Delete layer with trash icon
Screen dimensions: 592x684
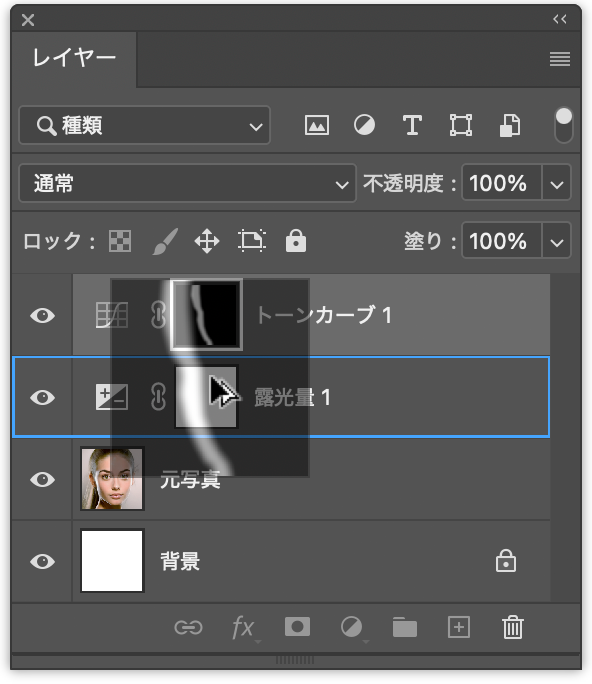513,627
